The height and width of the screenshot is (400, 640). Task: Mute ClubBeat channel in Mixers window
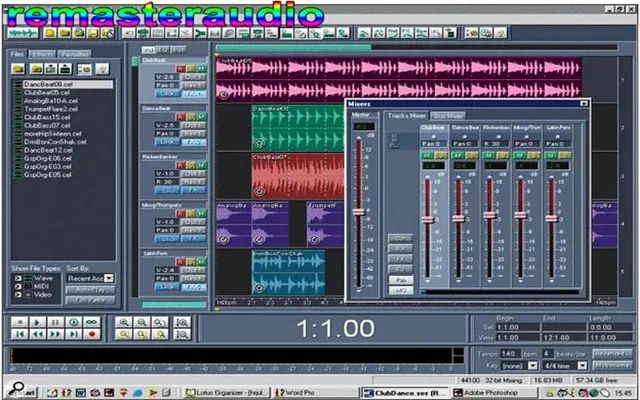[427, 155]
